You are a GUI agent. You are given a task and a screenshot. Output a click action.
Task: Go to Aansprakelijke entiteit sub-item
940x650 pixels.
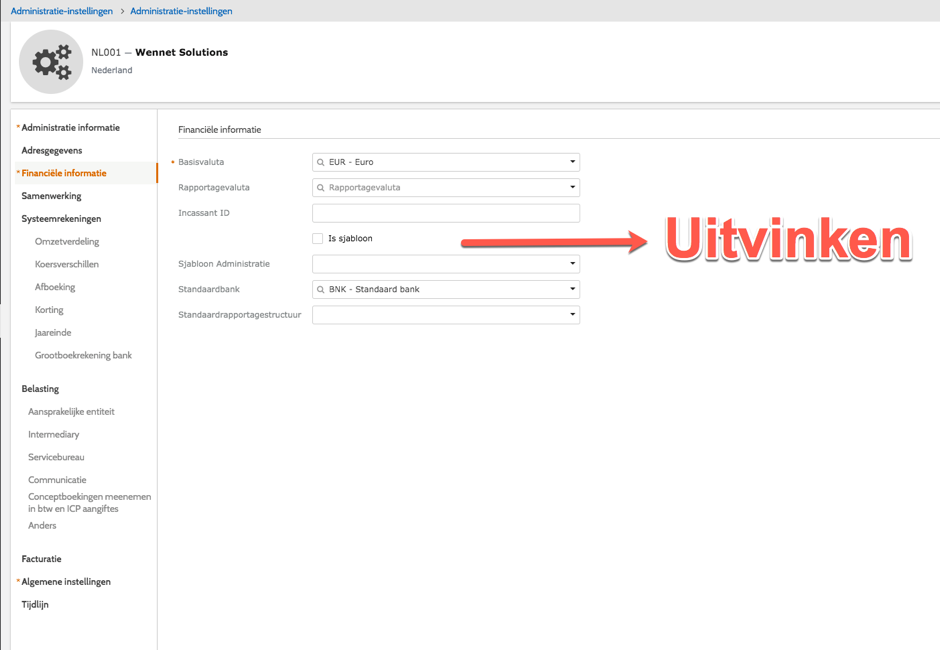(71, 412)
